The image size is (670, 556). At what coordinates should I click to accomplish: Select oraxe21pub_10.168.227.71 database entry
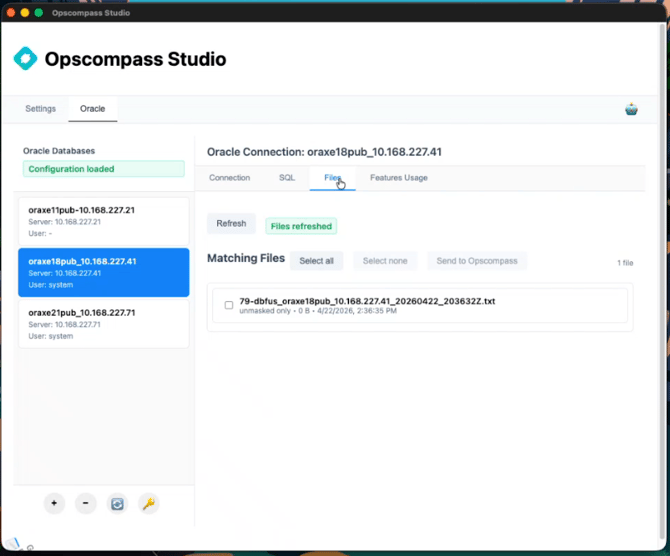pyautogui.click(x=103, y=324)
